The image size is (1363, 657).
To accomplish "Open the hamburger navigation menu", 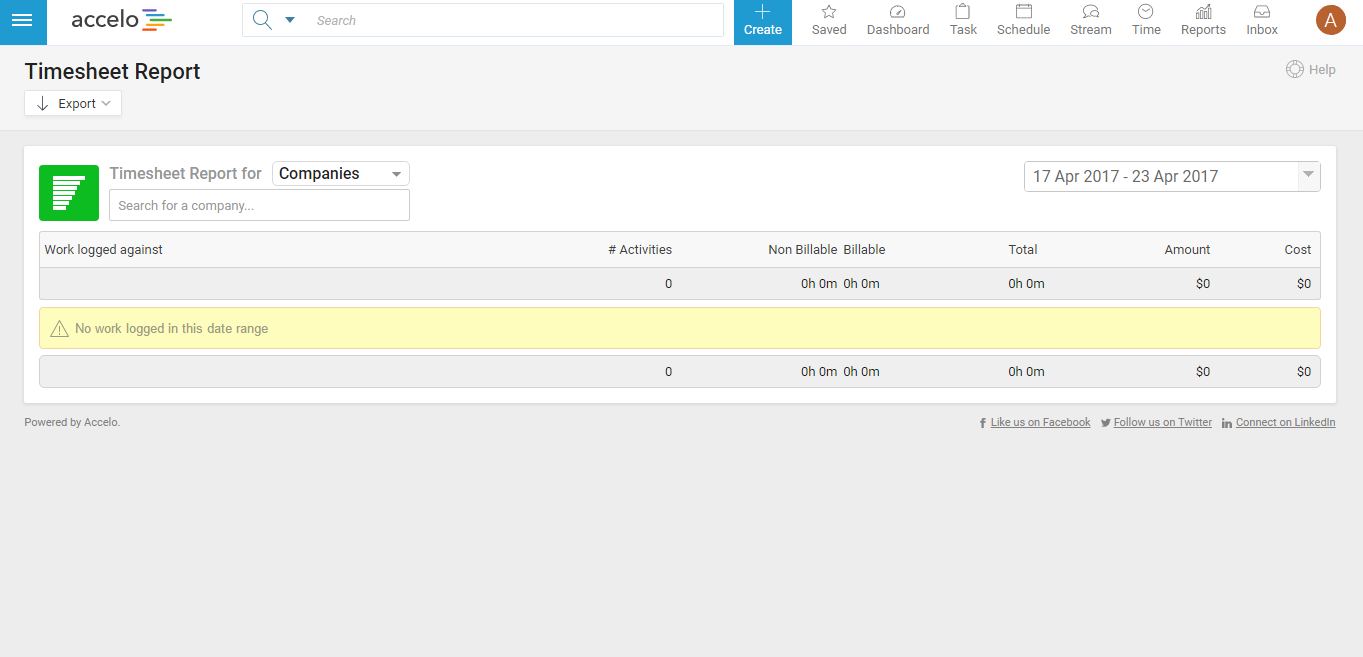I will coord(22,21).
